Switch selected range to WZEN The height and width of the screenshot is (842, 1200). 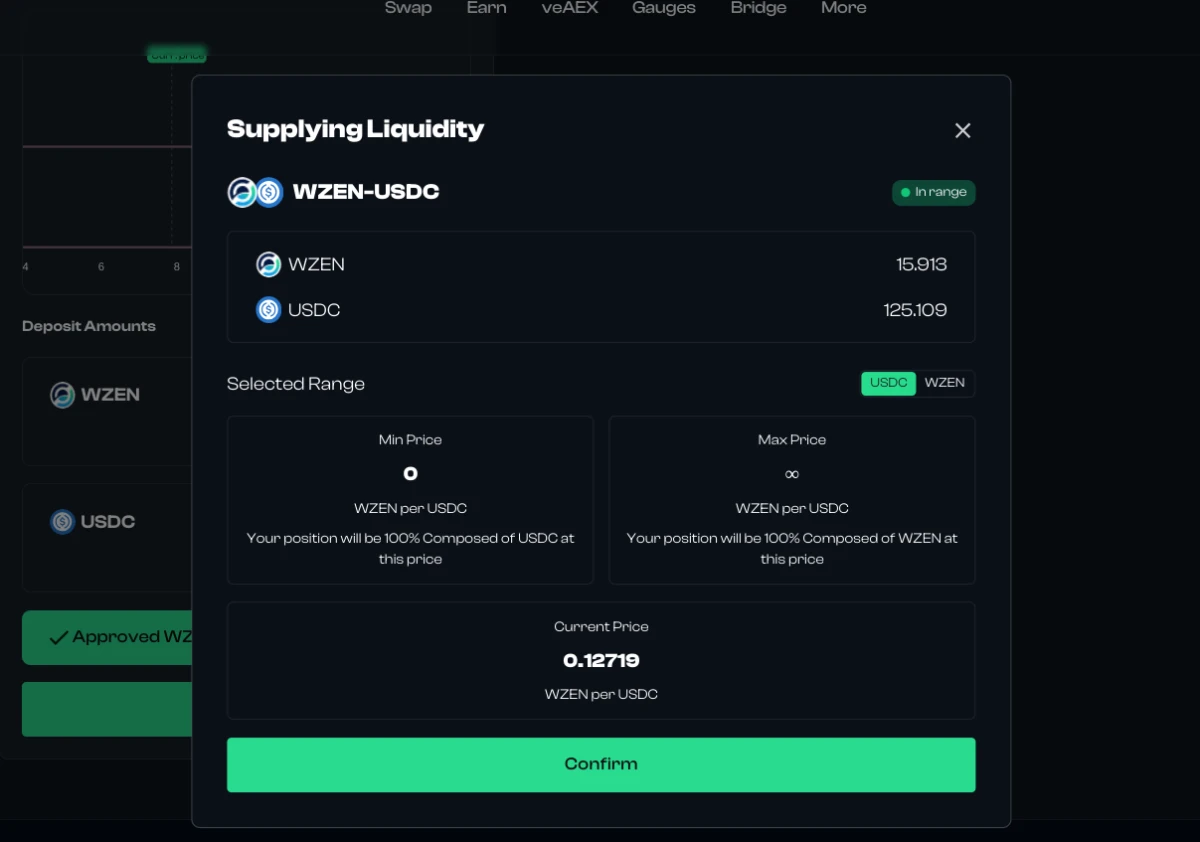944,383
